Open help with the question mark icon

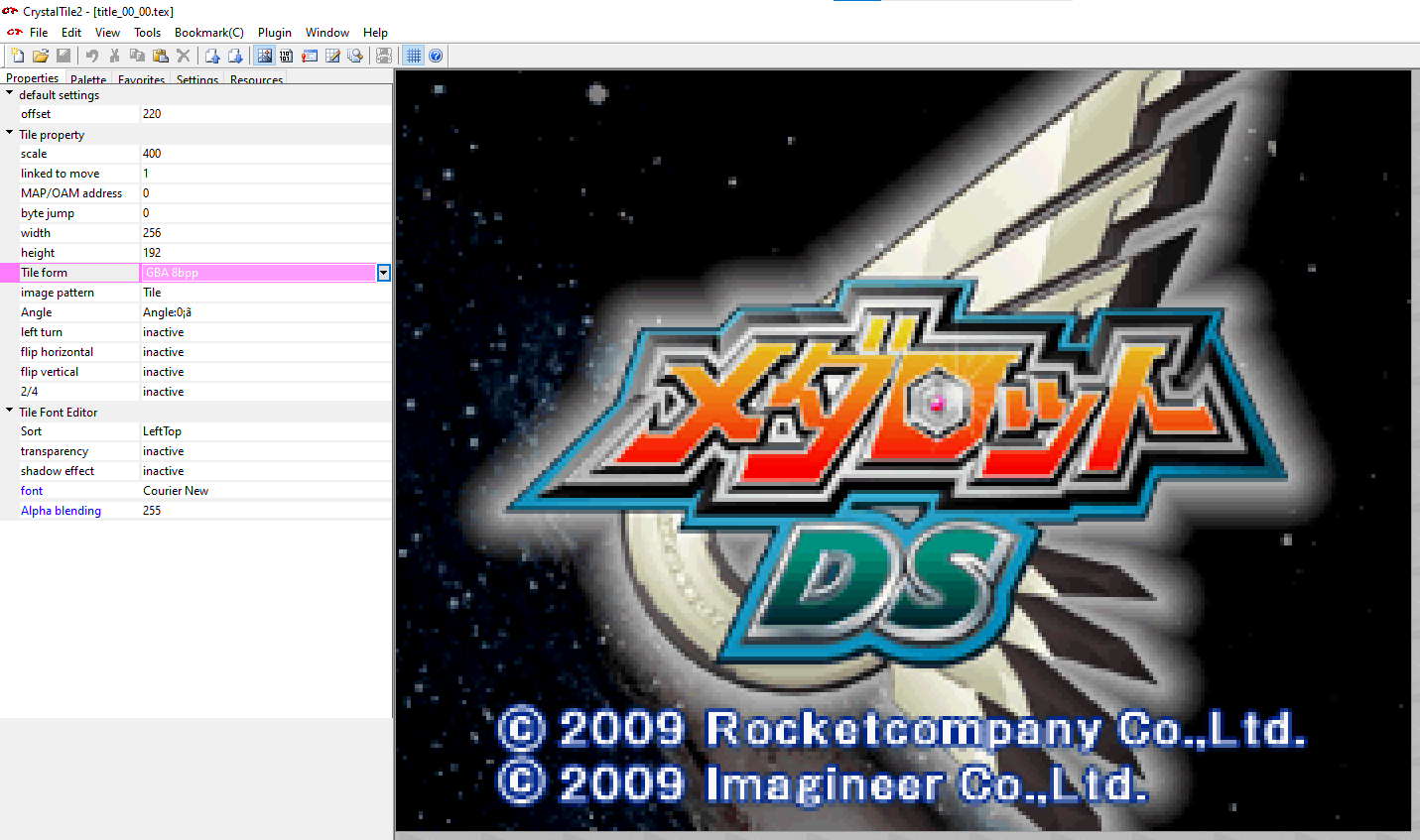[x=436, y=56]
